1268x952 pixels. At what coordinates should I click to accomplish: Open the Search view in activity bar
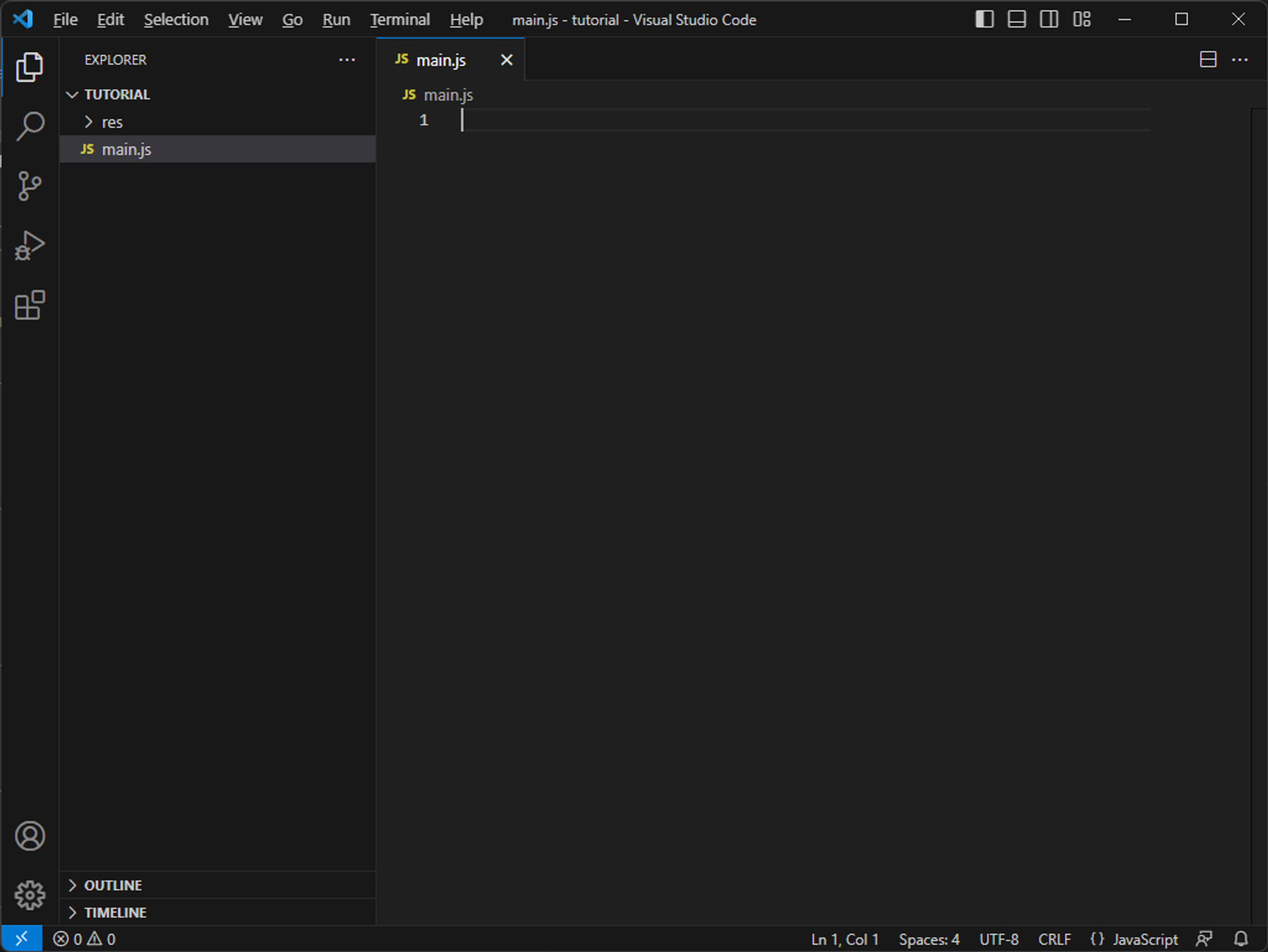pos(30,125)
